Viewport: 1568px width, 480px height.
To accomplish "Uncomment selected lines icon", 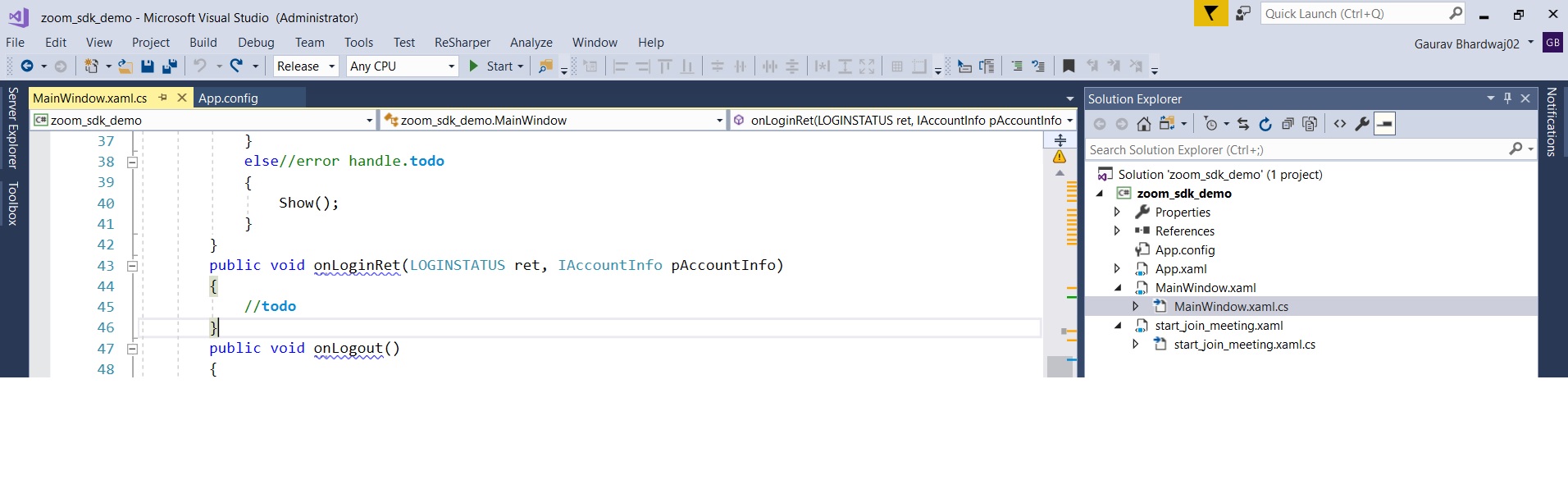I will pyautogui.click(x=1038, y=66).
